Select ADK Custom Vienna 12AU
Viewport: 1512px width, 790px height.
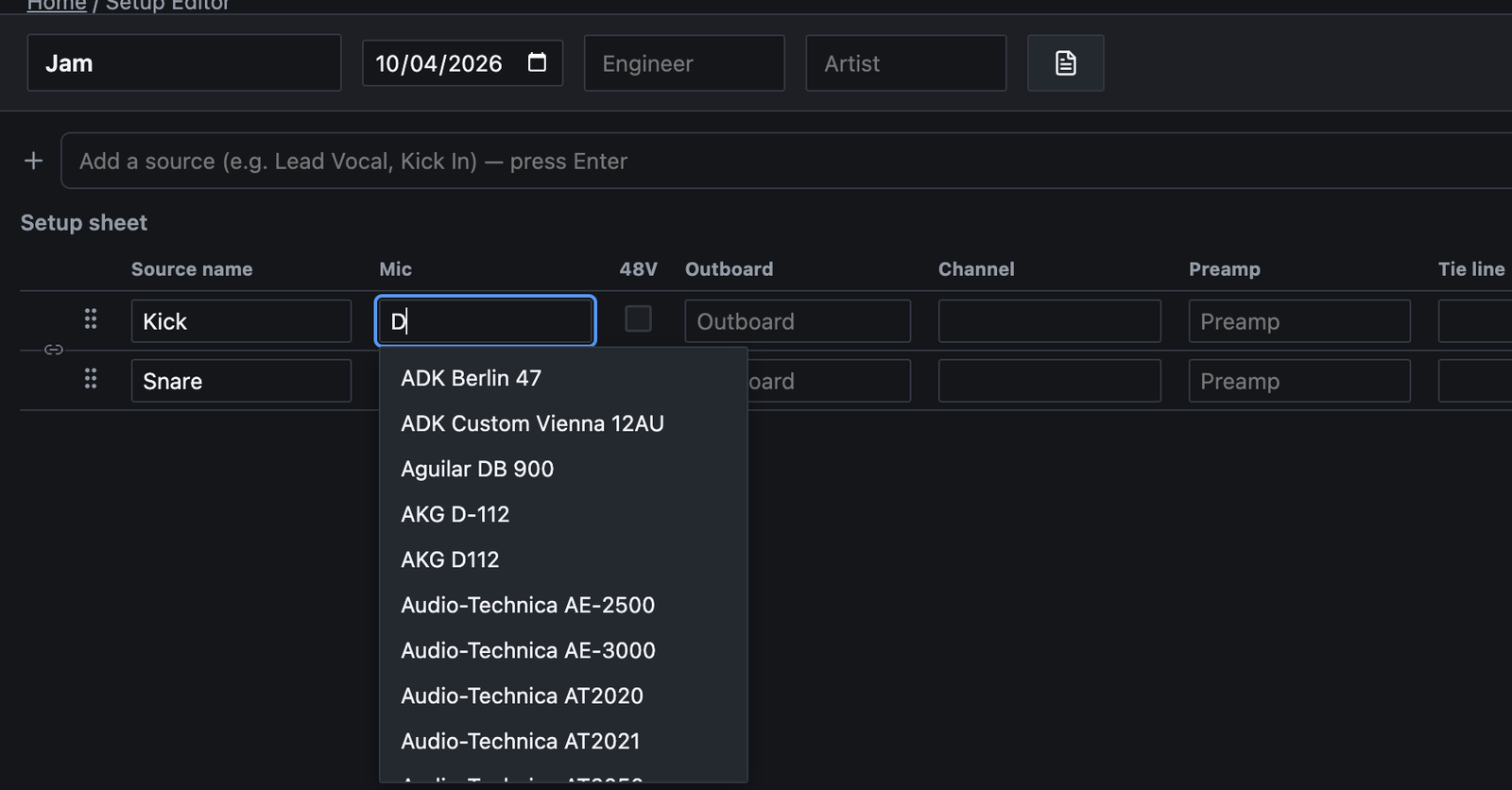coord(563,423)
